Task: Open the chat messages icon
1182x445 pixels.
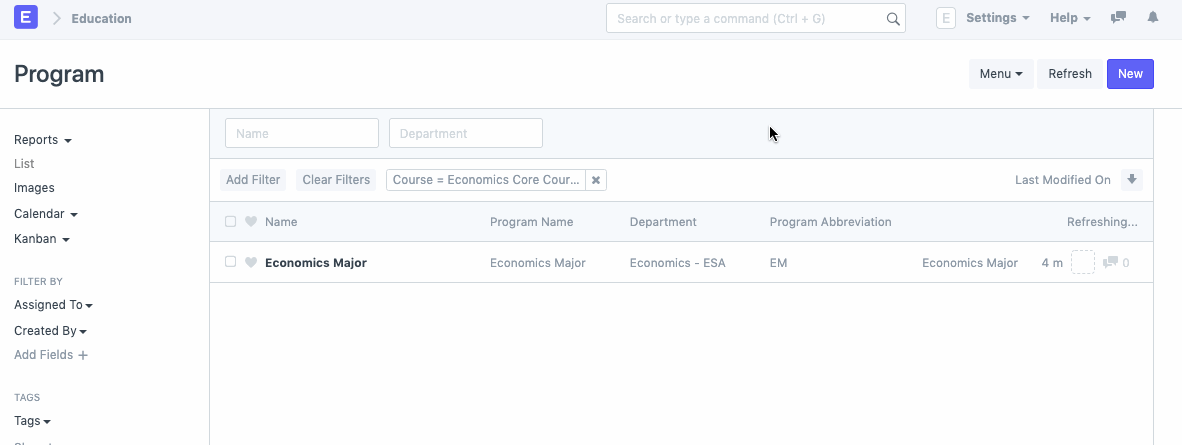Action: [x=1119, y=18]
